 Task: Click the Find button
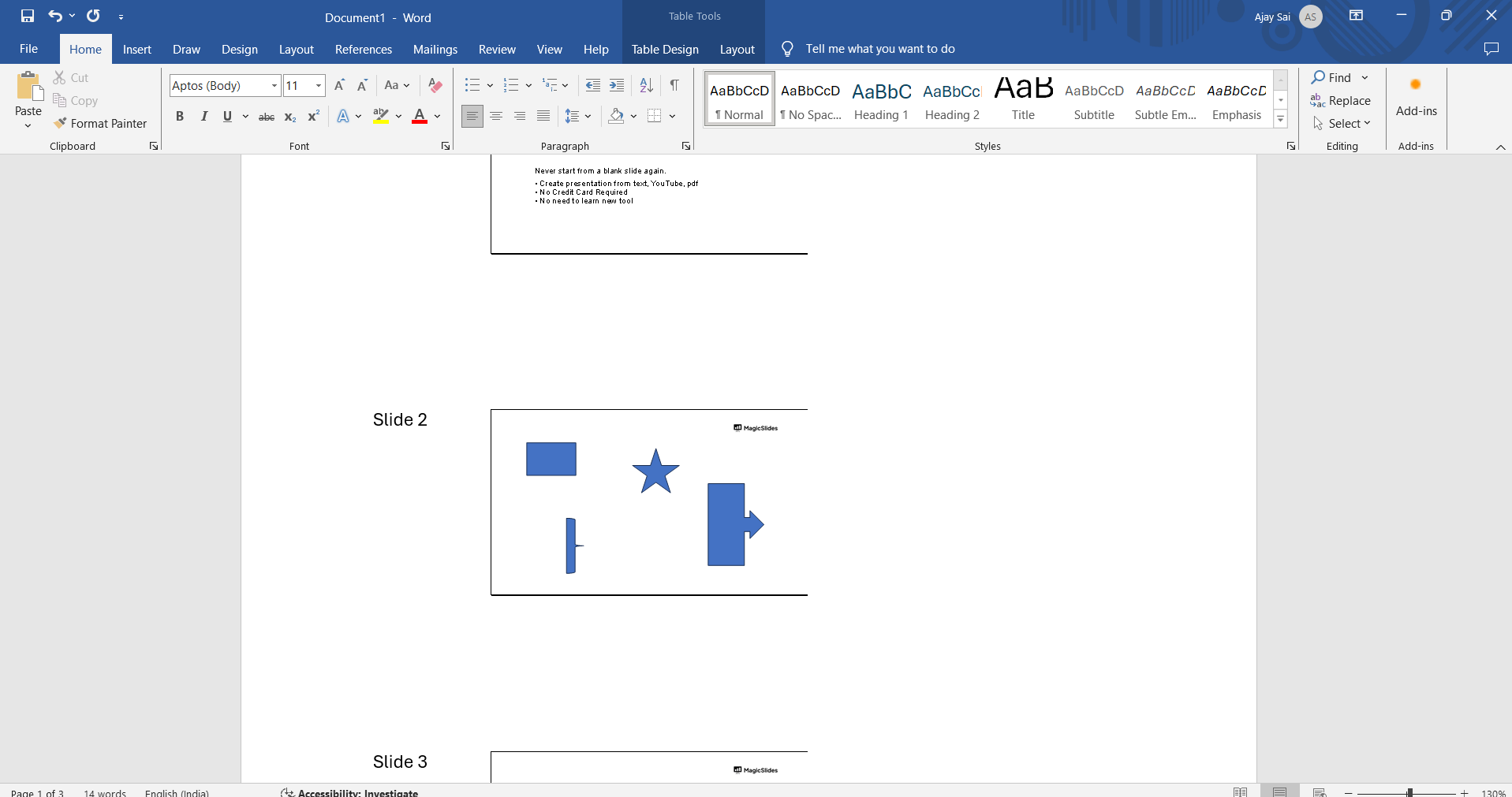(1332, 77)
